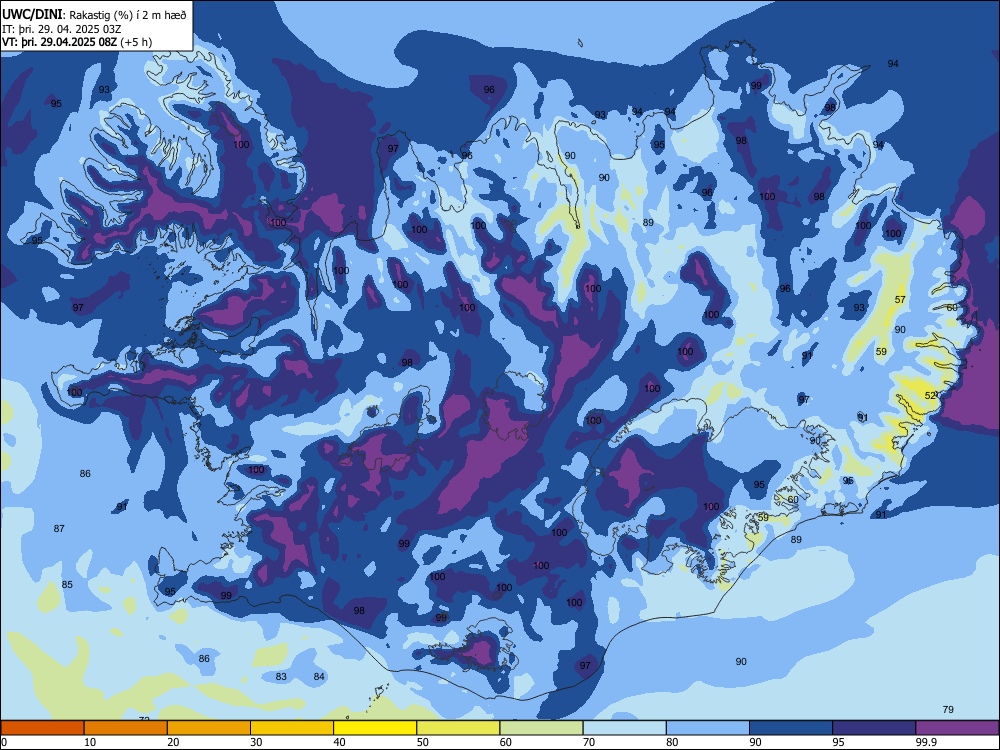Click the '87' humidity value on the map
The width and height of the screenshot is (1000, 750).
(x=59, y=528)
